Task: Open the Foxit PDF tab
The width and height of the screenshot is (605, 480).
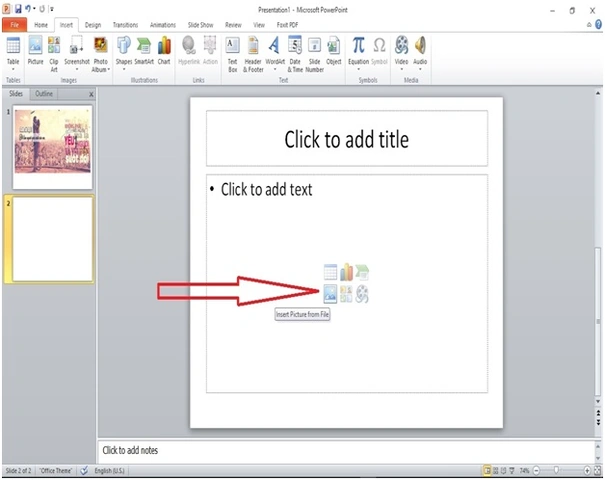Action: click(x=287, y=25)
